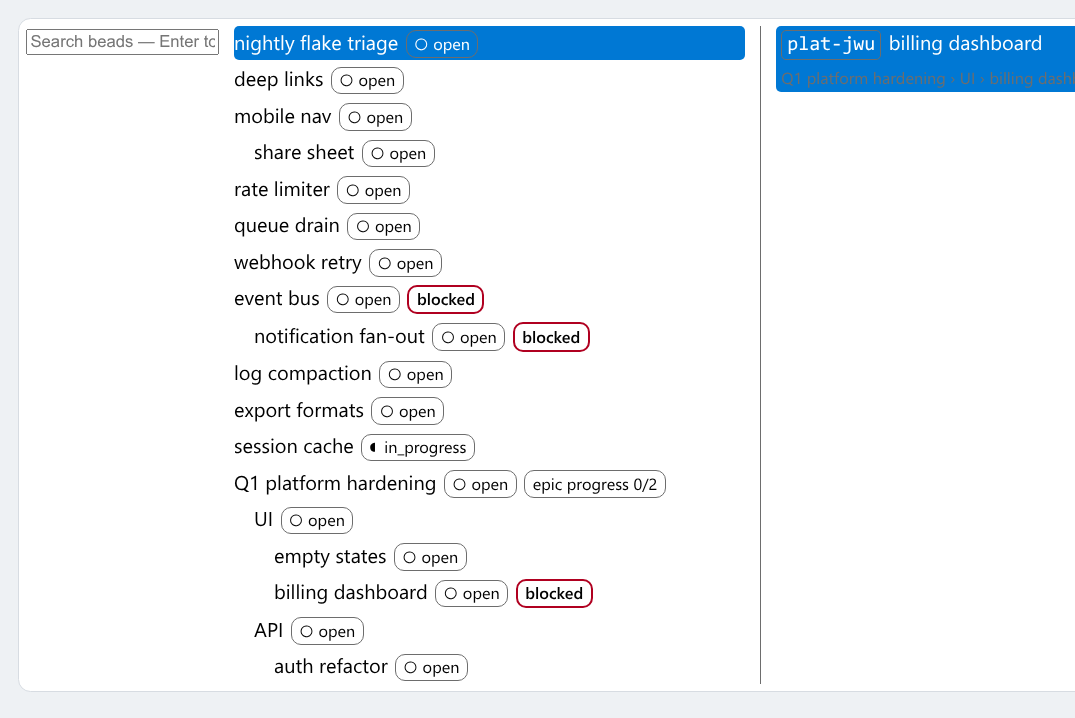Click the in_progress status badge on session cache
This screenshot has height=718, width=1075.
(x=418, y=448)
